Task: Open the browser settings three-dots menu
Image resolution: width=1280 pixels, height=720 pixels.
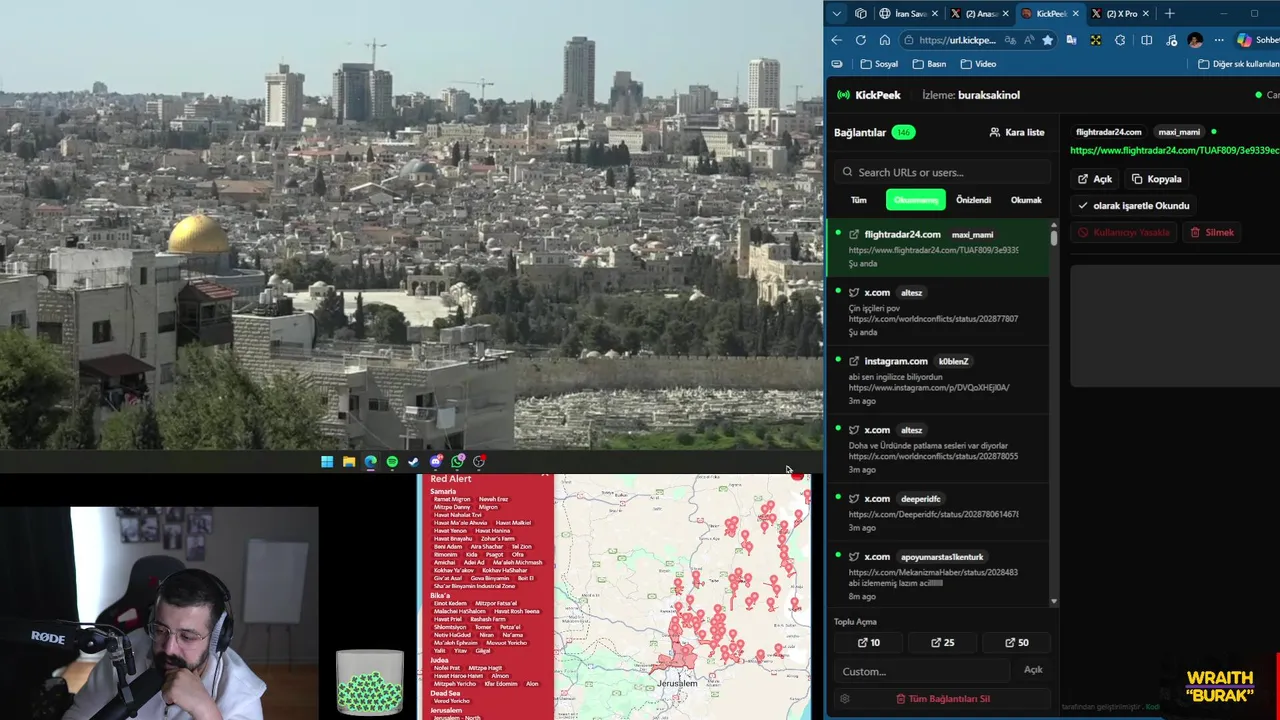Action: point(1219,40)
